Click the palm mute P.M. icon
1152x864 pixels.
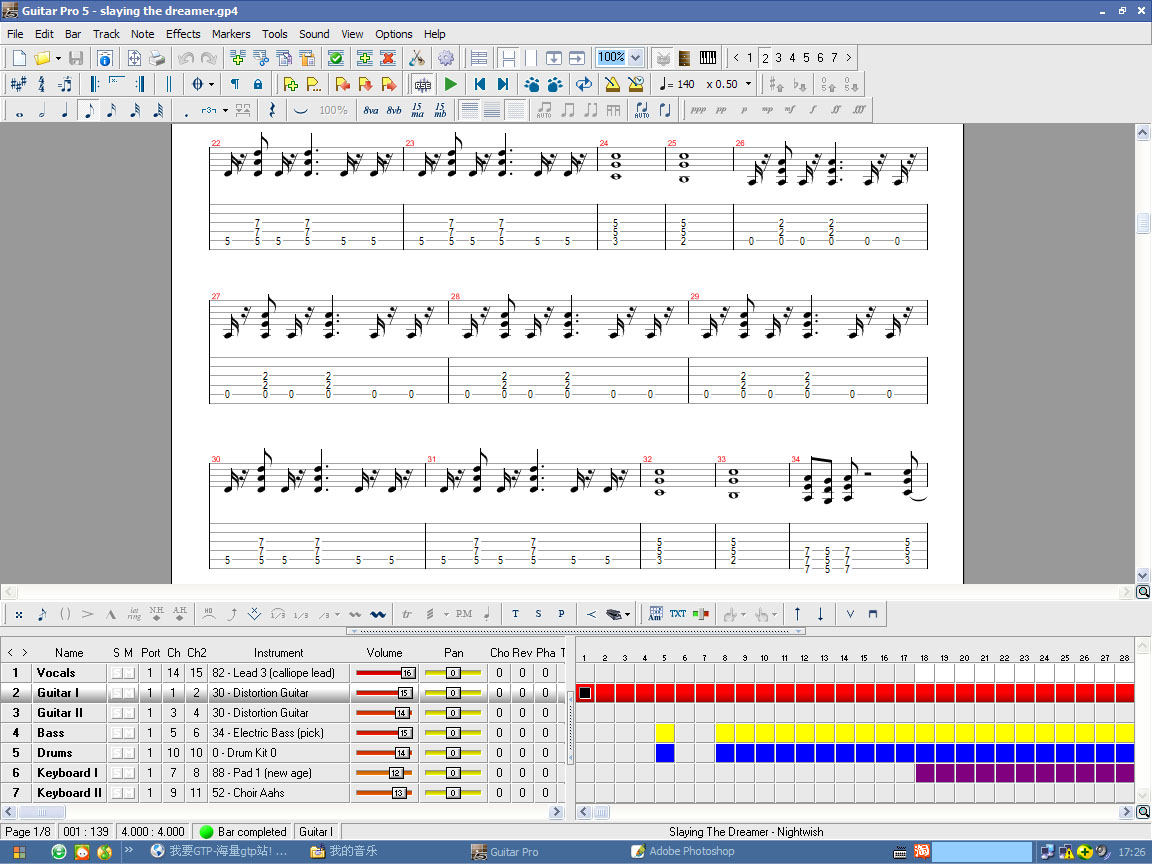point(464,614)
